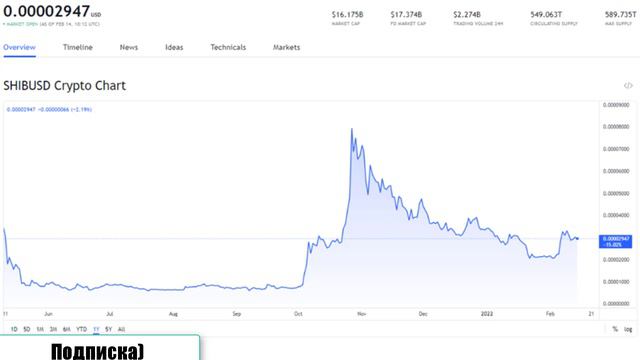The image size is (640, 360).
Task: Toggle log scale on the chart
Action: 628,329
